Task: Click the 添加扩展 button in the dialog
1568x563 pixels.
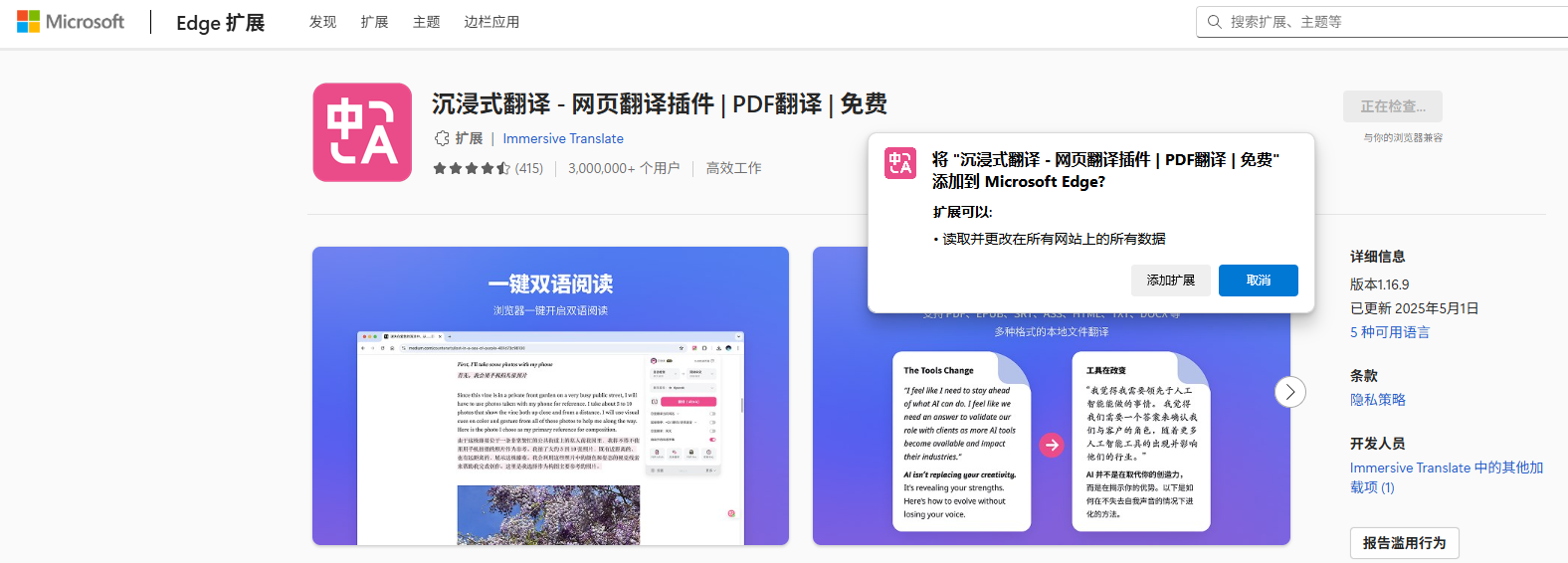Action: click(x=1171, y=281)
